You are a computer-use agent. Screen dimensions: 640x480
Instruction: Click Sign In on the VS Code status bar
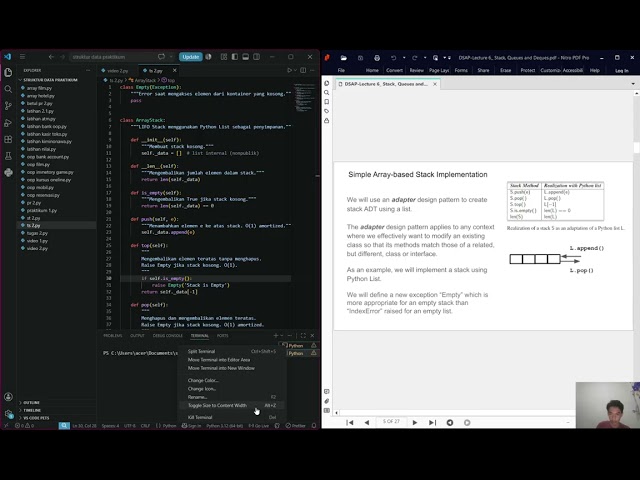pyautogui.click(x=191, y=426)
